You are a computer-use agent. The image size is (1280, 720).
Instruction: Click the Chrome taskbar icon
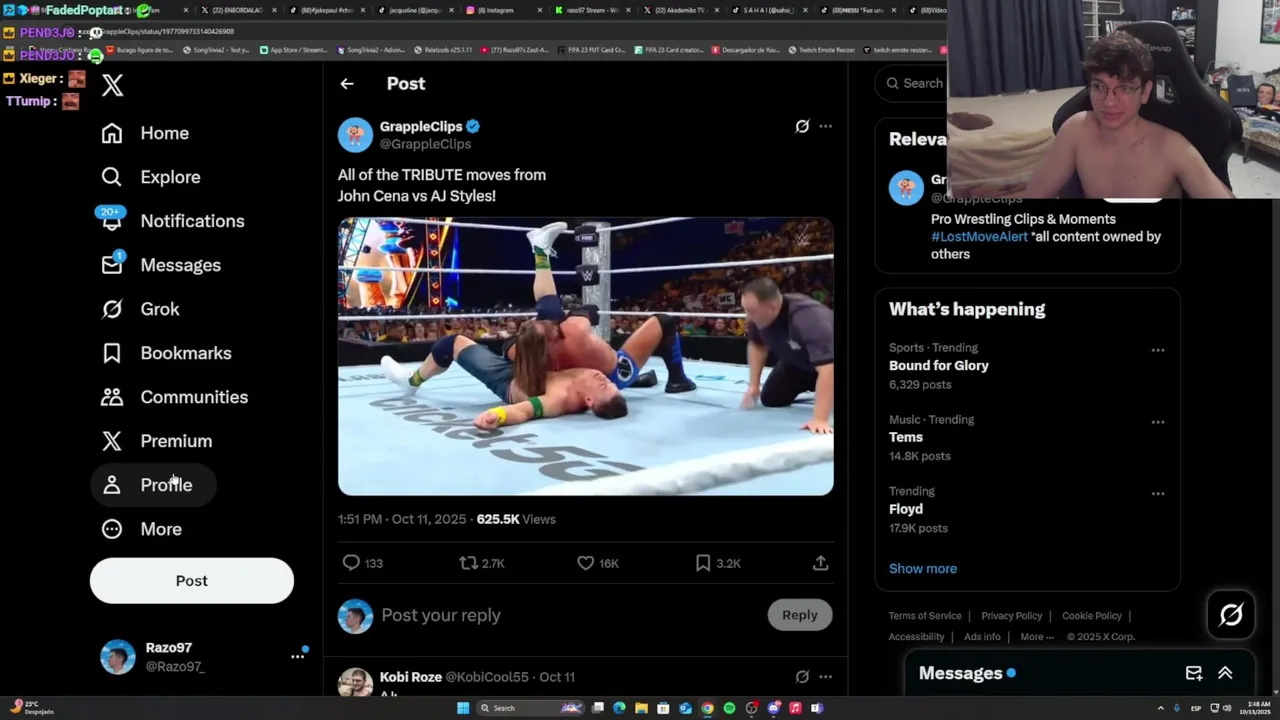[707, 708]
